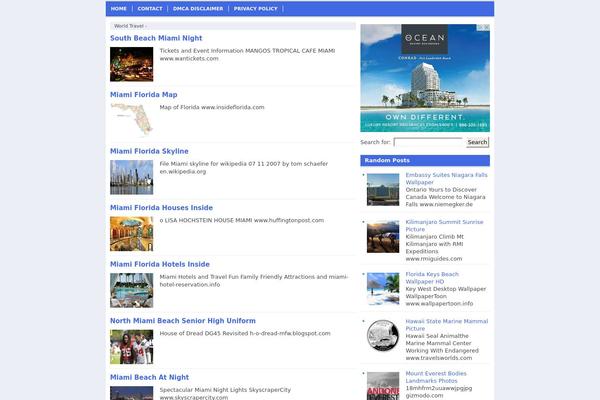600x400 pixels.
Task: Open the Miami Beach At Night post
Action: [x=150, y=377]
